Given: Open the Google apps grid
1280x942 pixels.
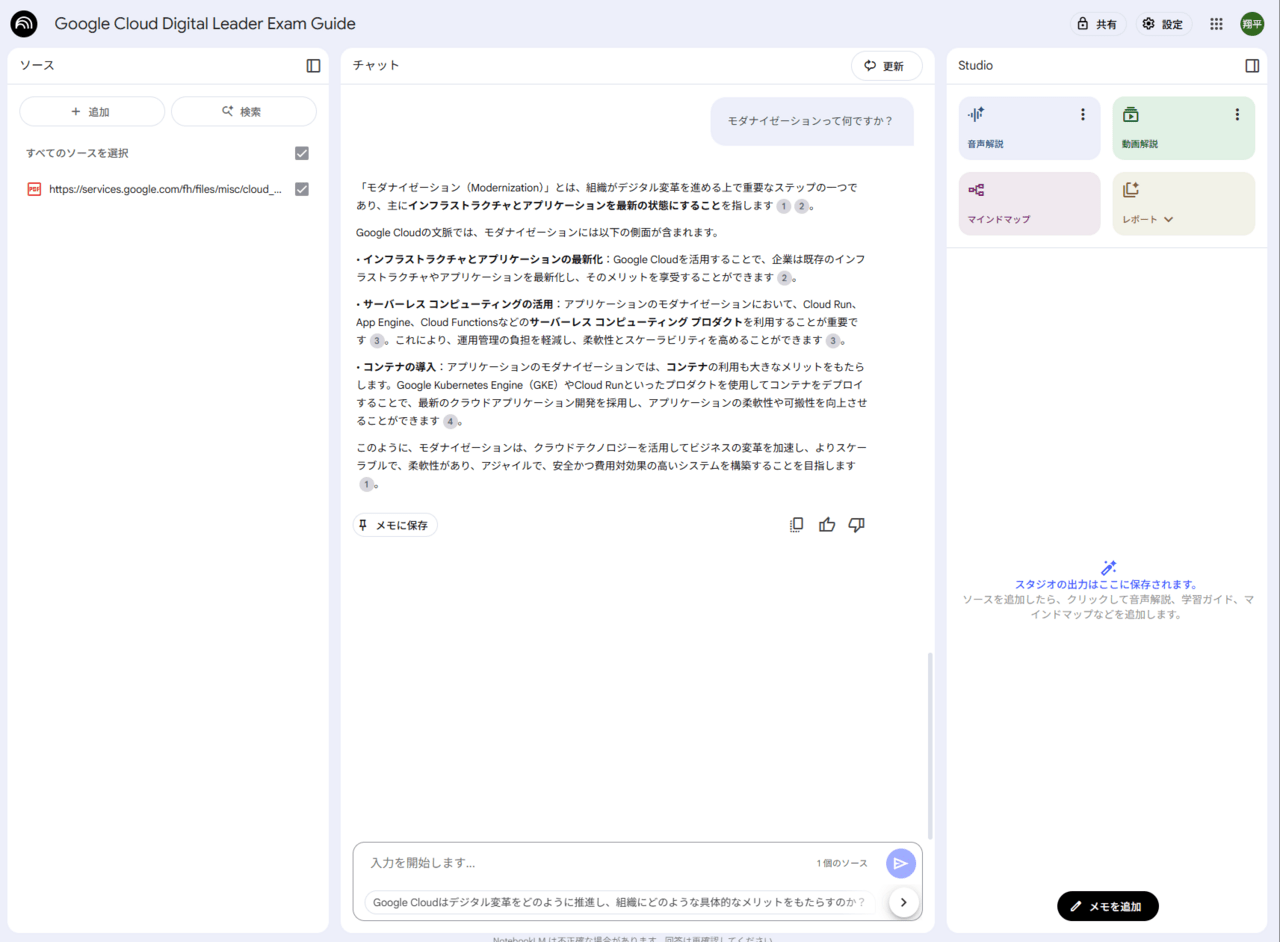Looking at the screenshot, I should coord(1216,24).
